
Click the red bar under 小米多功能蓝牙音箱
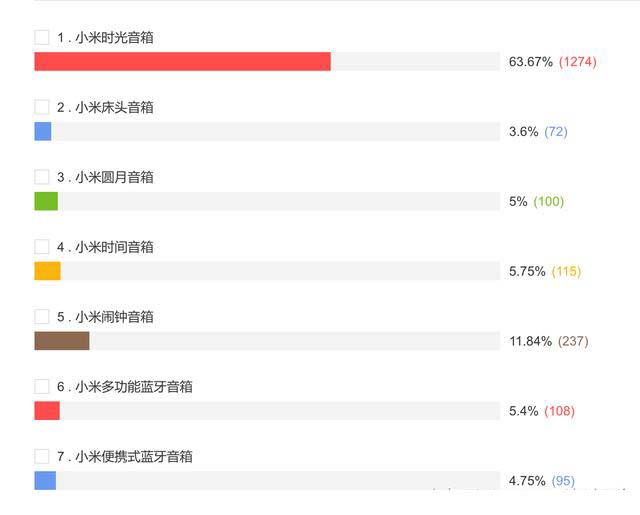[x=47, y=411]
